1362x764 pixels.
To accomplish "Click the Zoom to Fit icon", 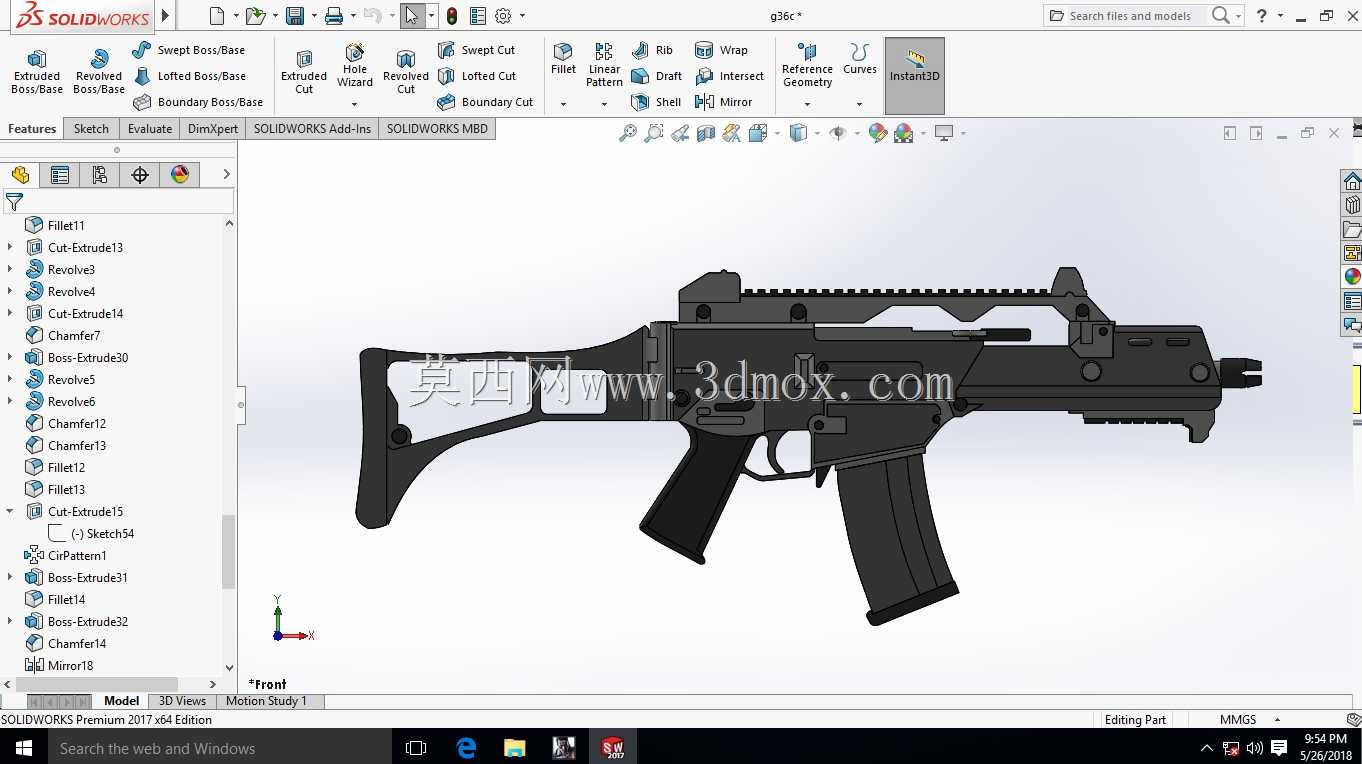I will [x=628, y=133].
